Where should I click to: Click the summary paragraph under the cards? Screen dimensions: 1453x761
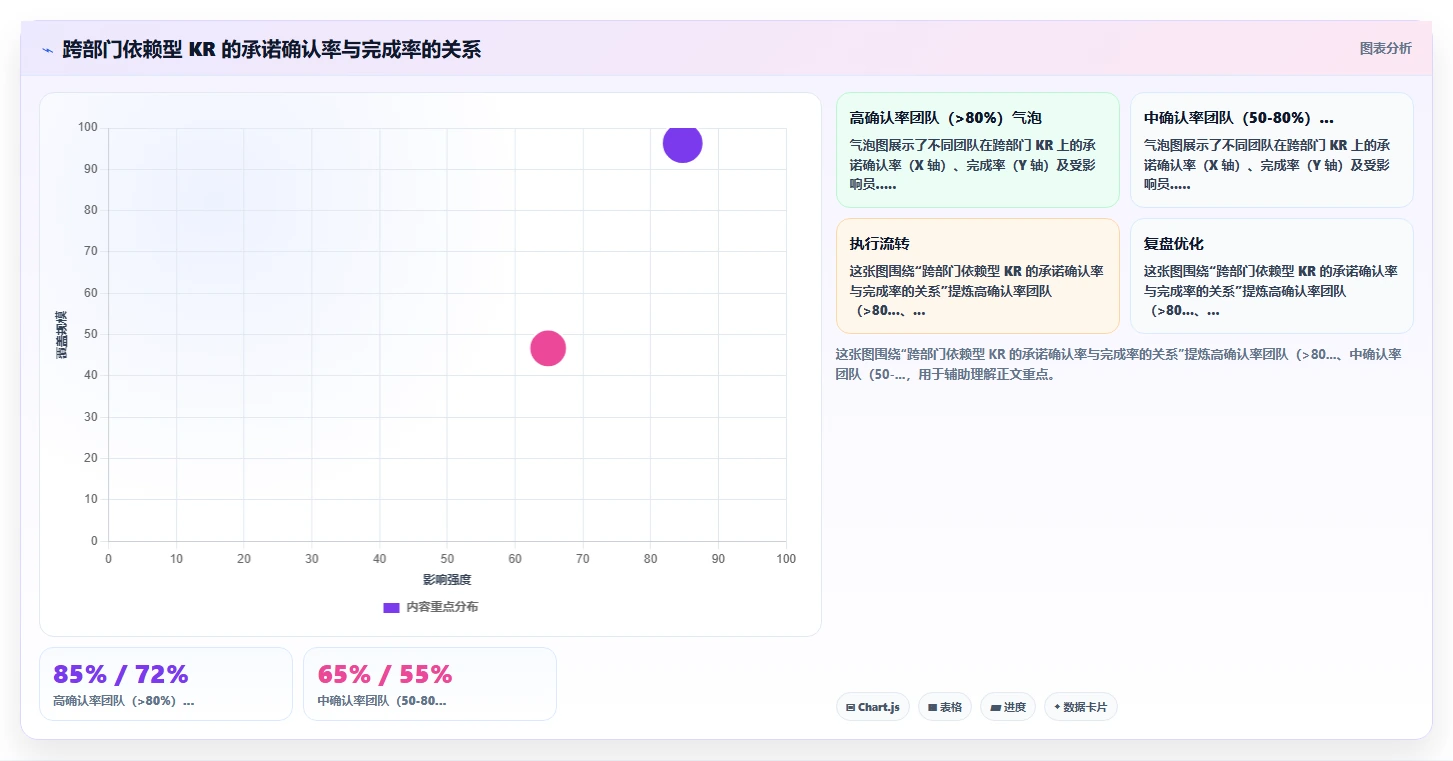1118,364
